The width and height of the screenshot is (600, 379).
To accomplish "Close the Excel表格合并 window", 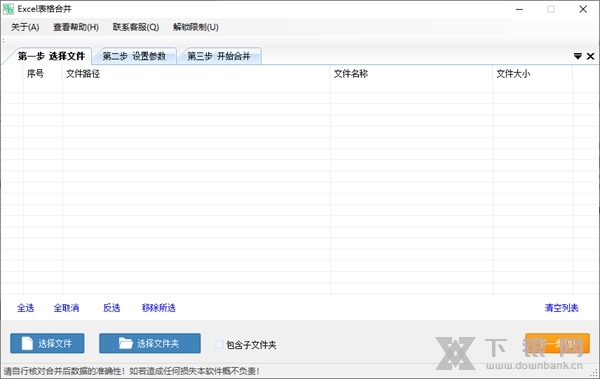I will coord(583,9).
